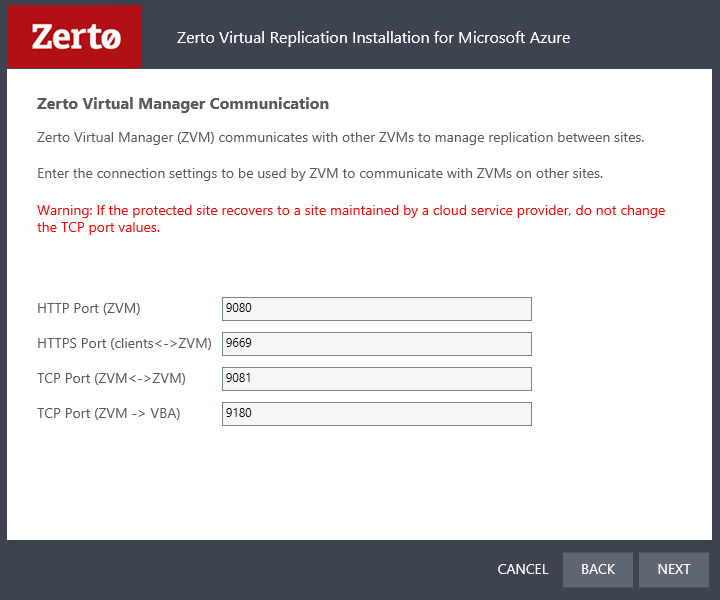
Task: Click the ZVM communicates description sentence
Action: [341, 137]
